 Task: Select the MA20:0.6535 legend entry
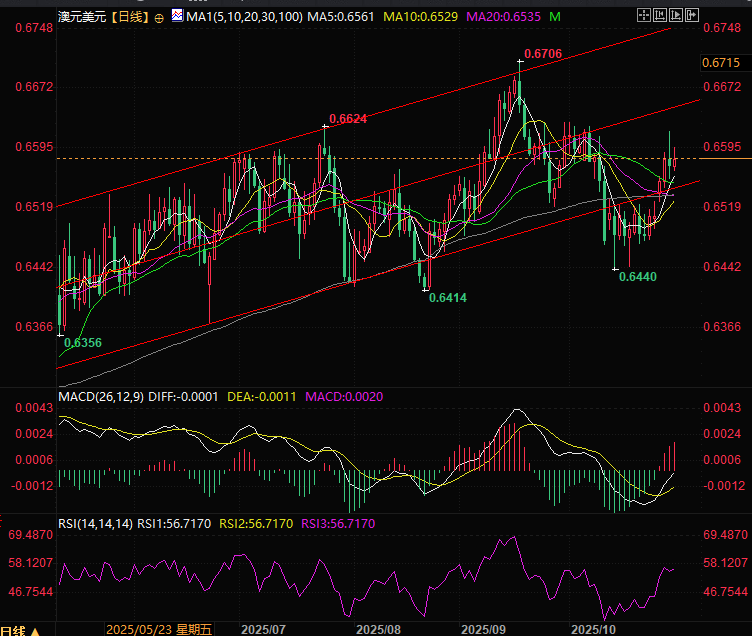tap(505, 18)
